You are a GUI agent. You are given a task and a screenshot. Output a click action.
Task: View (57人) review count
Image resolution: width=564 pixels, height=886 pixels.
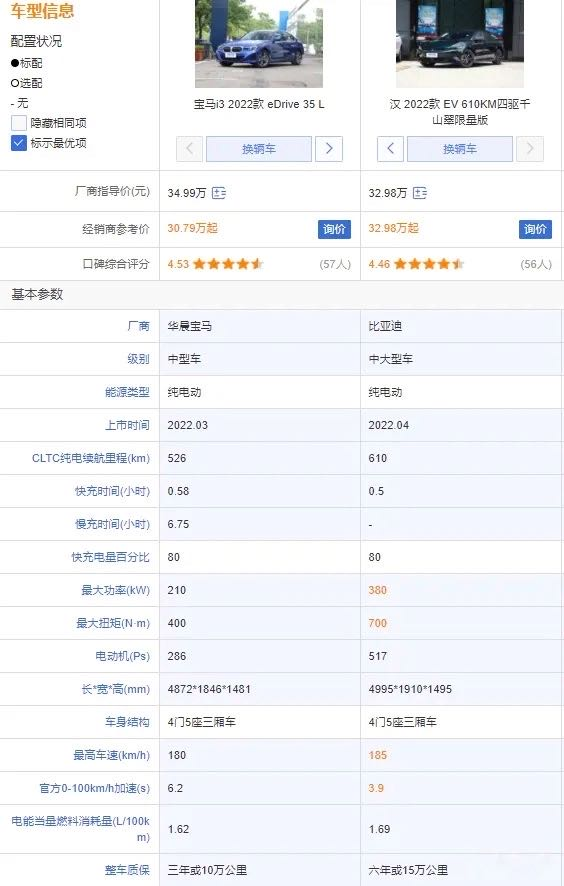tap(335, 264)
